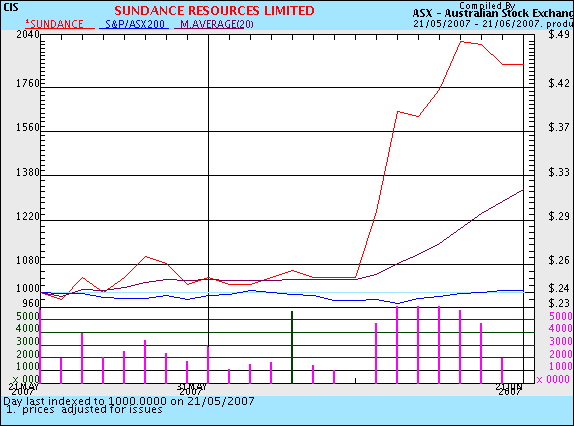Screen dimensions: 574x426
Task: Click the 'prices adjusted for issues' footnote
Action: coord(92,410)
